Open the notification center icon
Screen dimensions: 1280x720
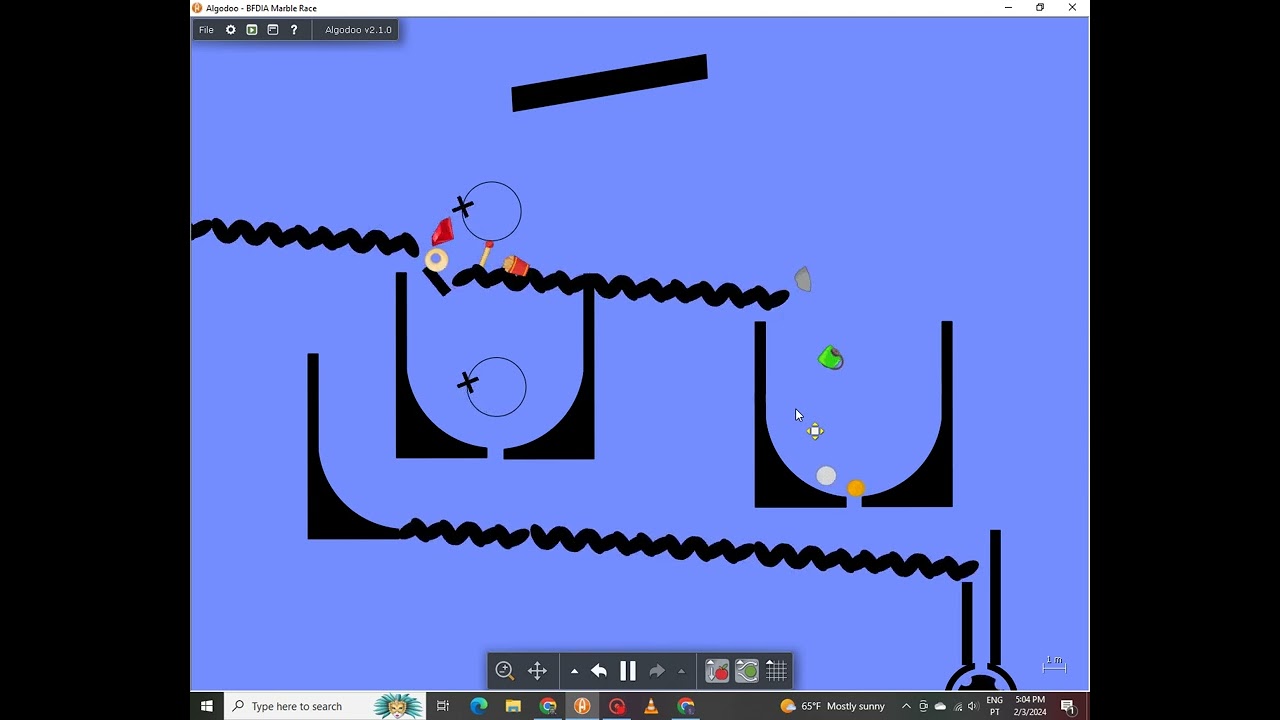[1068, 706]
